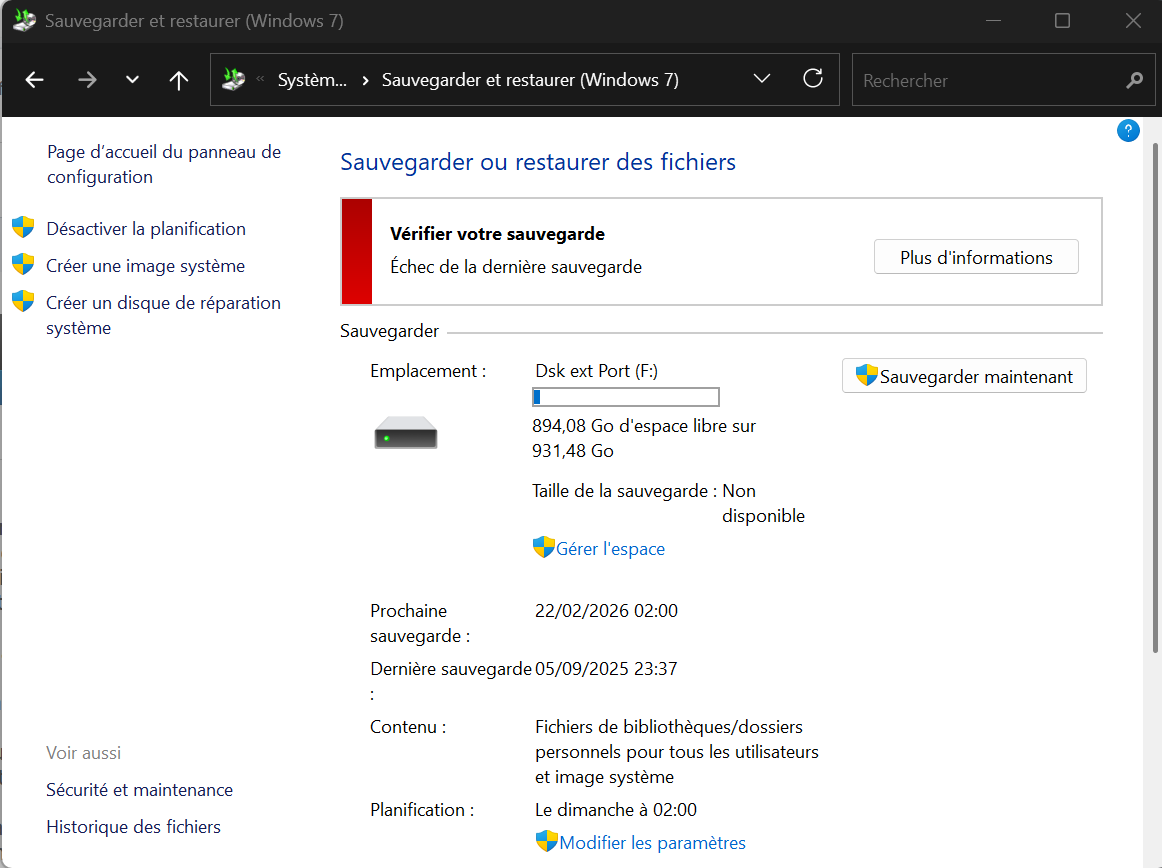Click the 22/02/2026 02:00 next backup date
Image resolution: width=1162 pixels, height=868 pixels.
tap(606, 611)
